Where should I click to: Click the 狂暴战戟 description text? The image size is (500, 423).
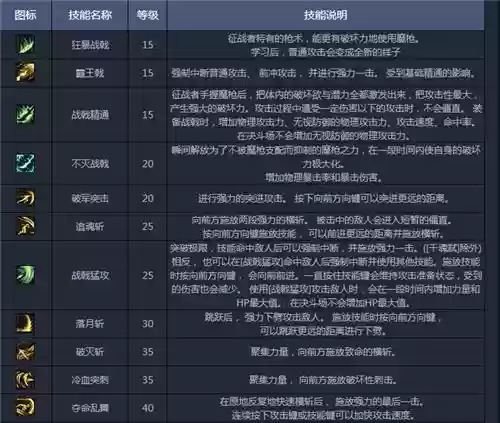324,45
